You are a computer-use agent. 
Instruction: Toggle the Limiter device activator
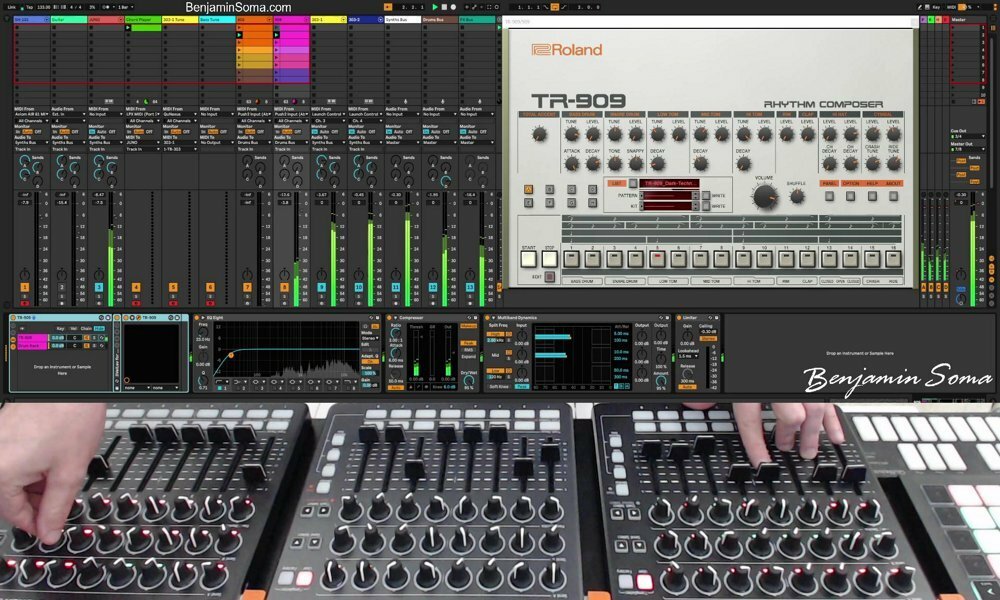678,318
